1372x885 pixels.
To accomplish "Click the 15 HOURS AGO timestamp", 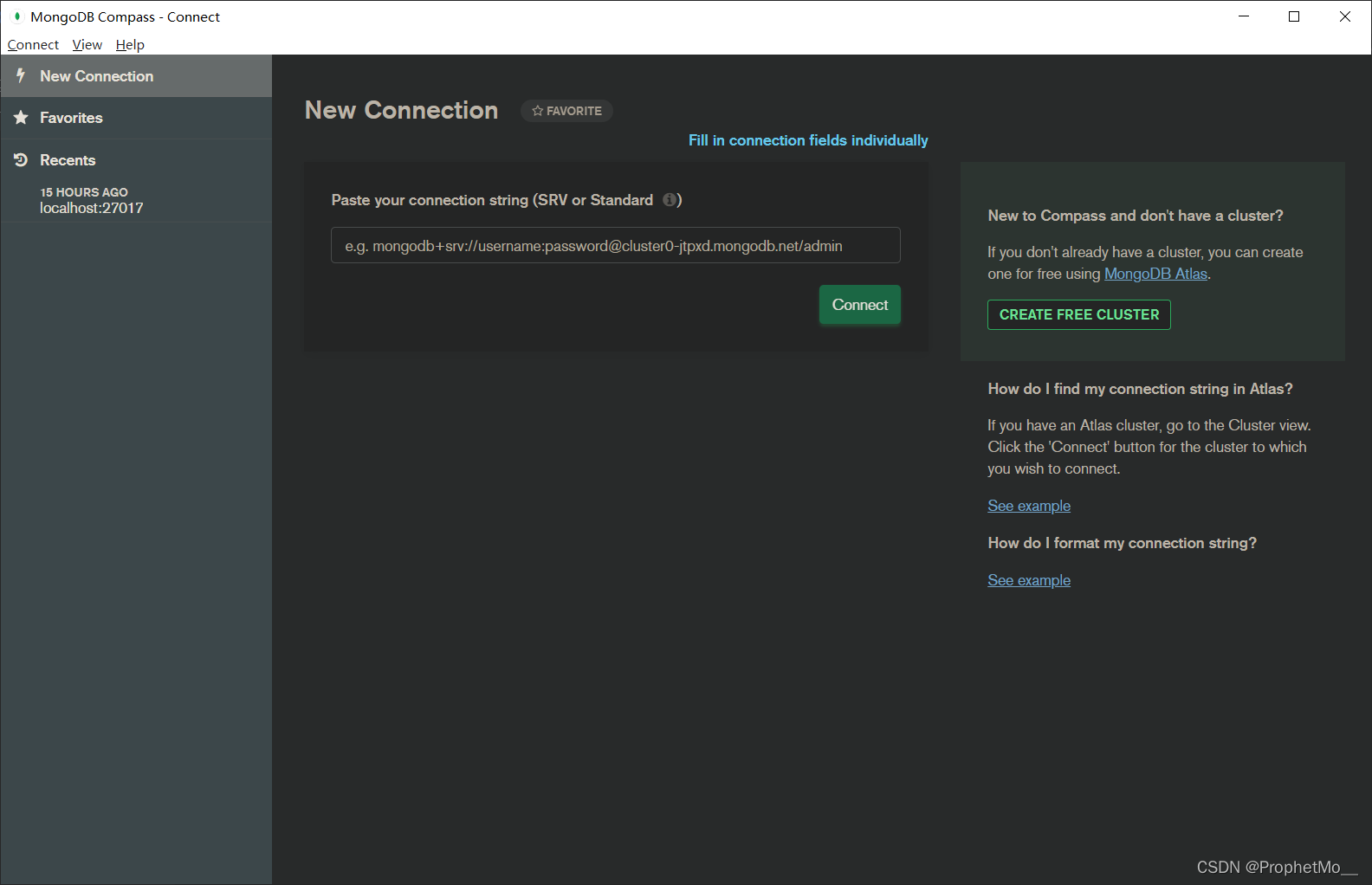I will tap(84, 192).
